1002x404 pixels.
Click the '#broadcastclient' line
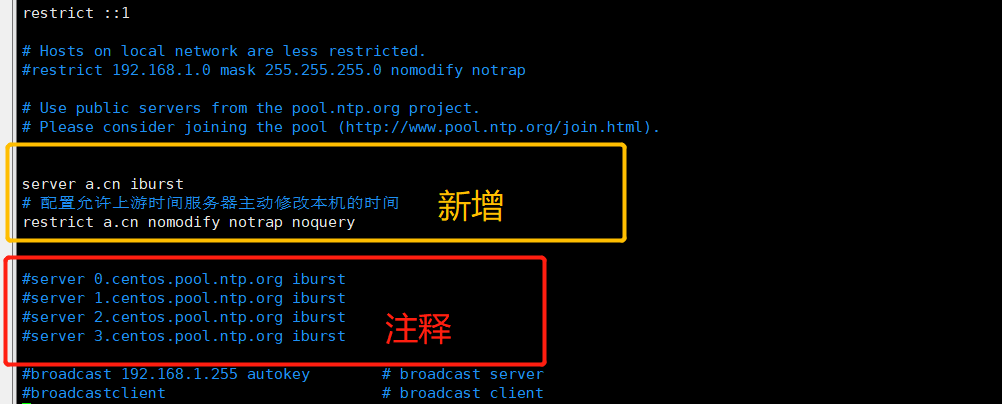click(94, 393)
